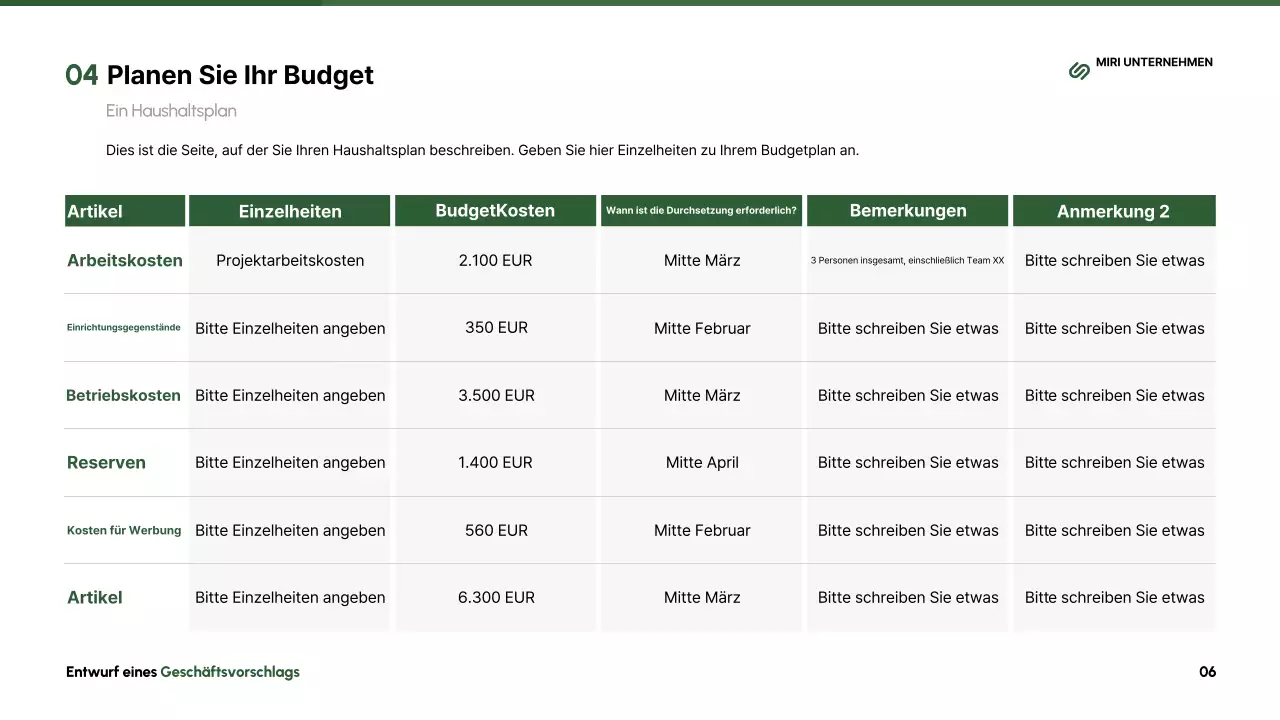Click the 'Einrichtungsgegenstände' row label
Image resolution: width=1280 pixels, height=720 pixels.
(x=124, y=328)
